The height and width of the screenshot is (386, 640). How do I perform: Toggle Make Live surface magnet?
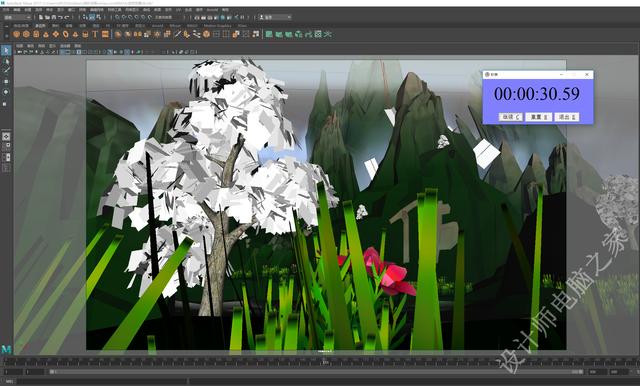tap(150, 17)
